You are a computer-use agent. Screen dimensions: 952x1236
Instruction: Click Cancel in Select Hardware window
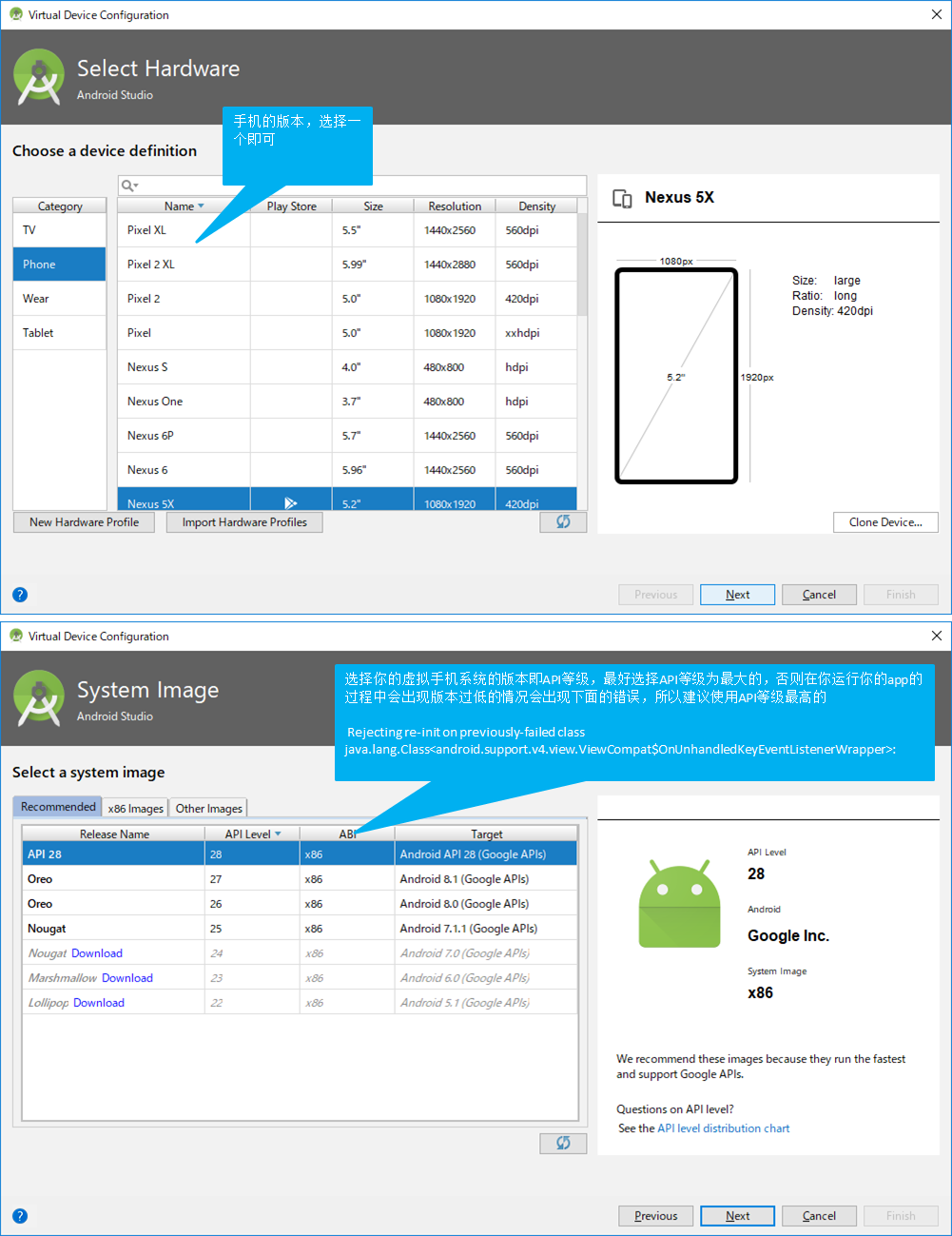(x=819, y=595)
